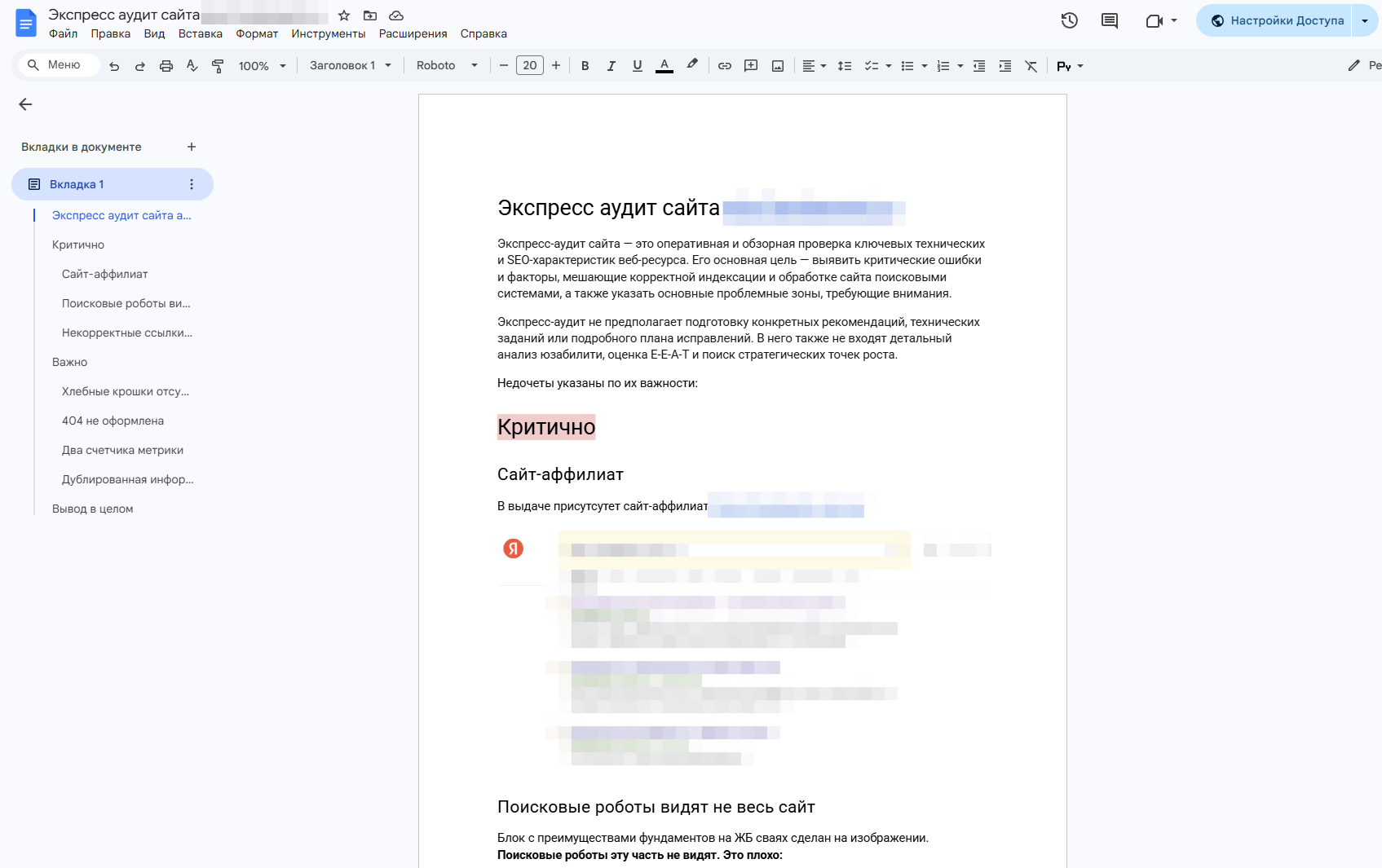Screen dimensions: 1382x868
Task: Open the Вставка menu
Action: [x=200, y=33]
